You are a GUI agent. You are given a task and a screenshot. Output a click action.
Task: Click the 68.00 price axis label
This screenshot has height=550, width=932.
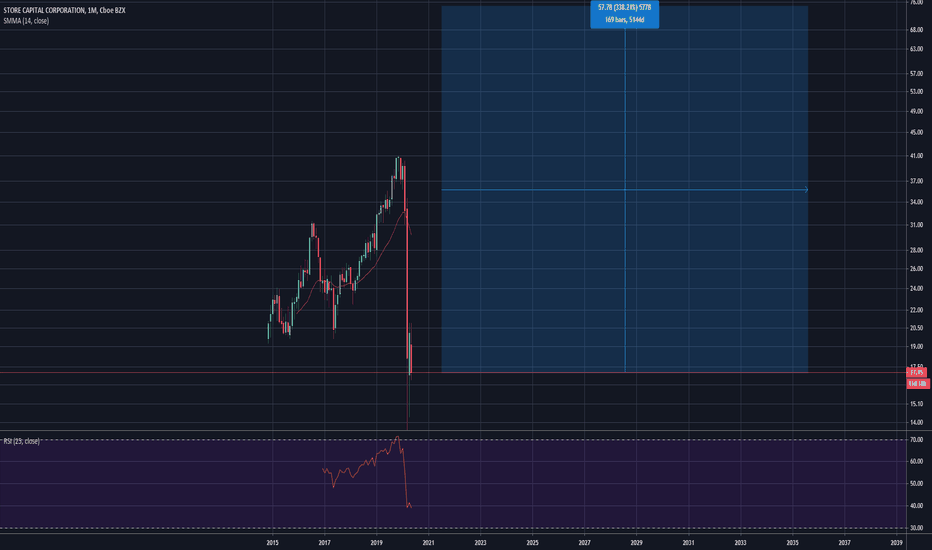[x=916, y=30]
